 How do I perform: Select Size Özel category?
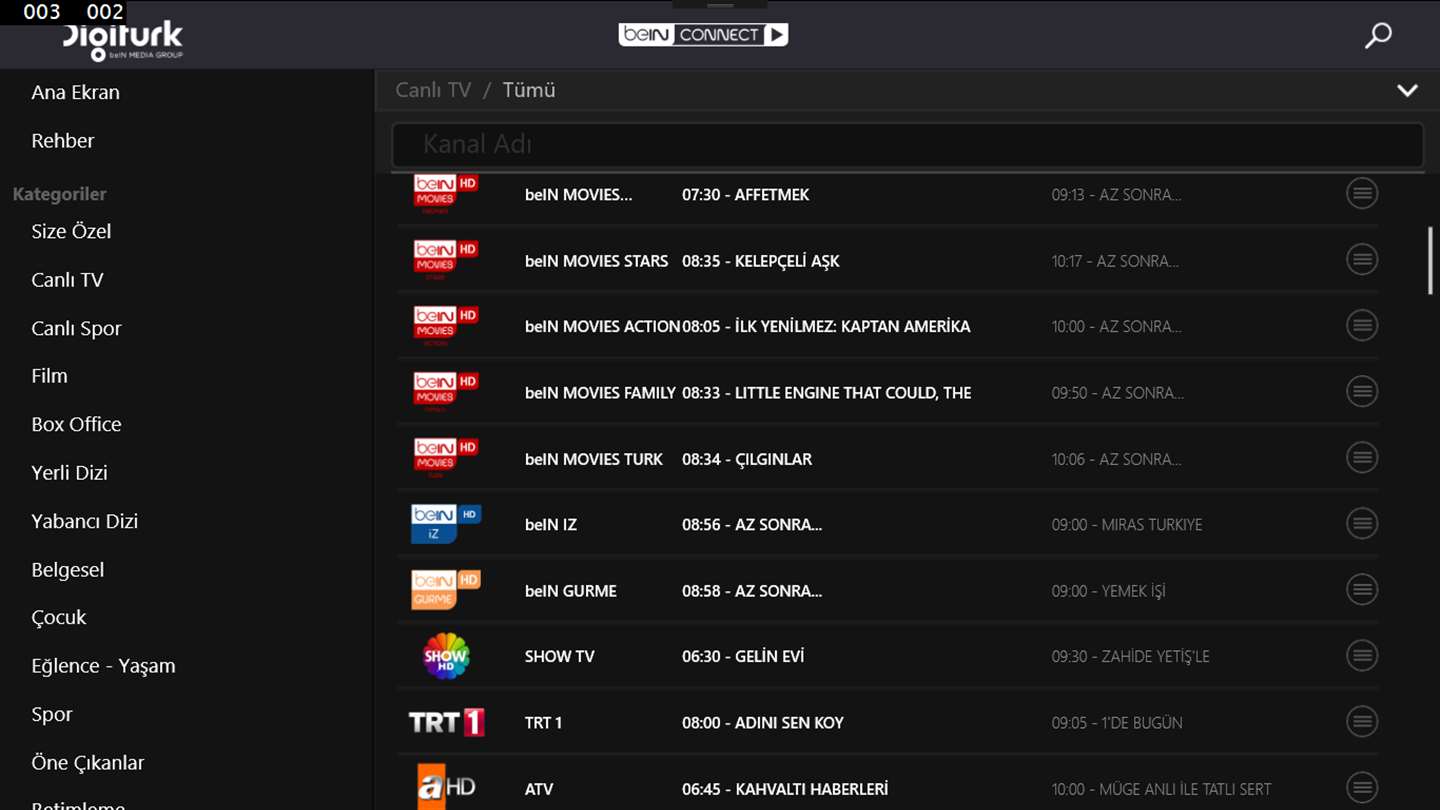pyautogui.click(x=71, y=231)
